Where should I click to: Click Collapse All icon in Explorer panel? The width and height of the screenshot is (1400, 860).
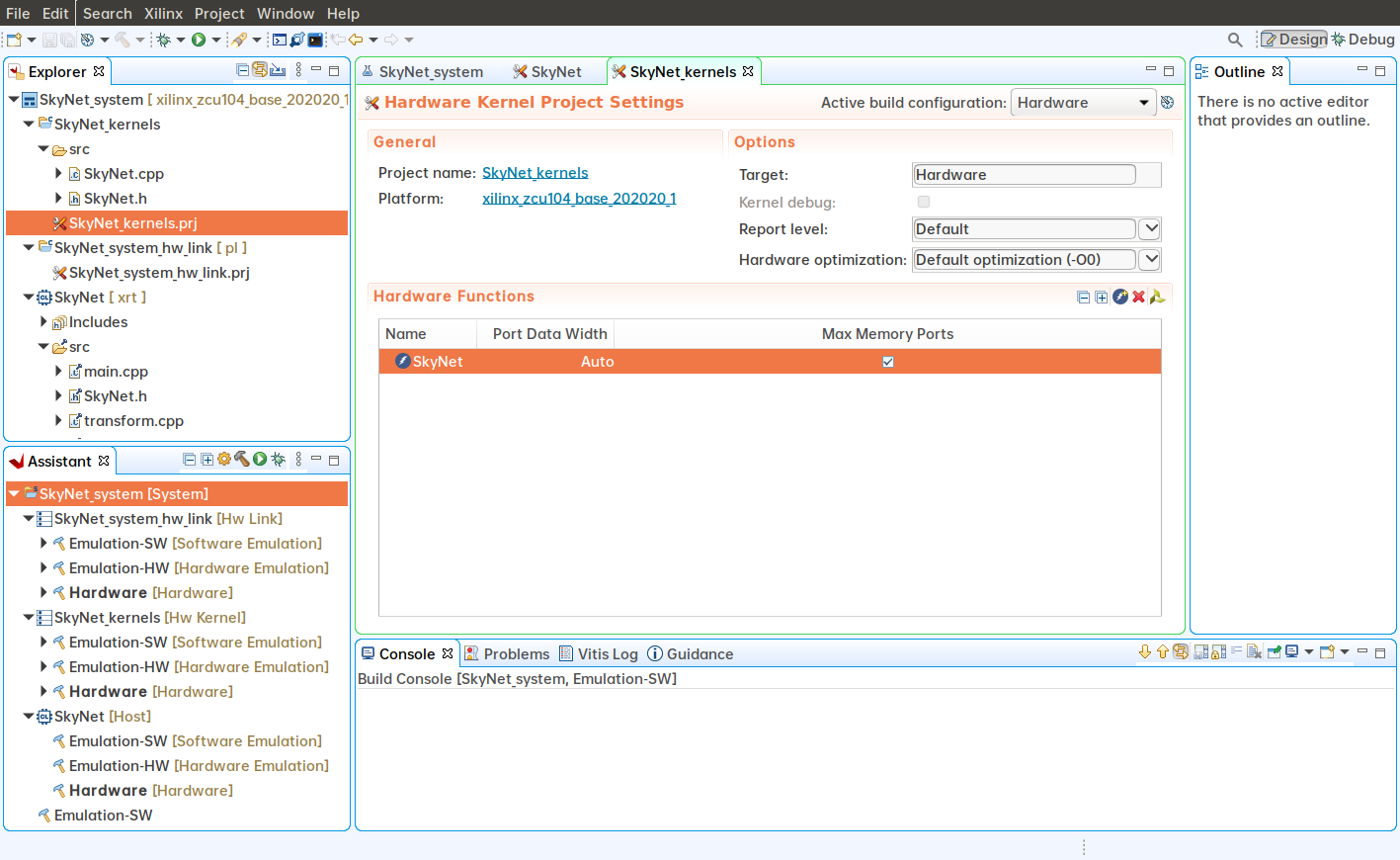[243, 70]
